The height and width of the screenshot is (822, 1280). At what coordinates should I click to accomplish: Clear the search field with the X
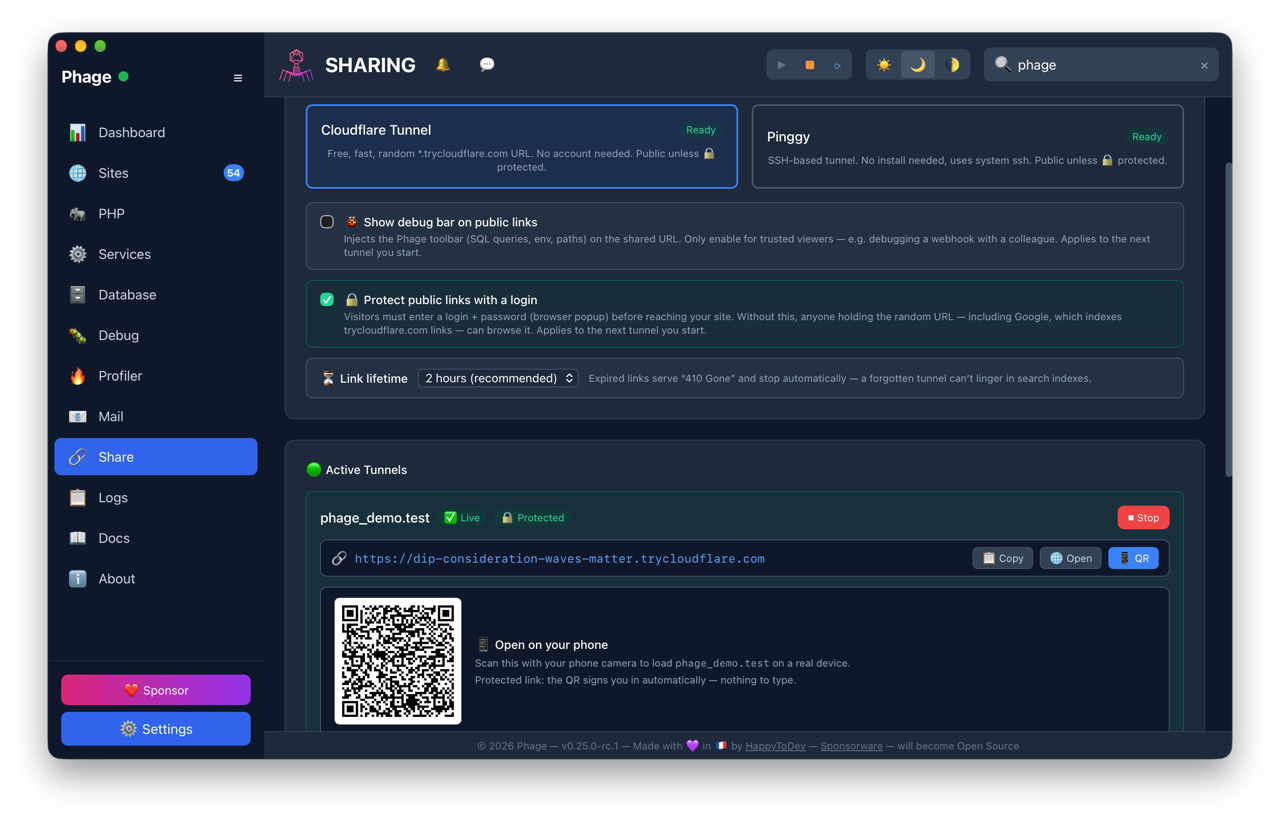coord(1204,66)
